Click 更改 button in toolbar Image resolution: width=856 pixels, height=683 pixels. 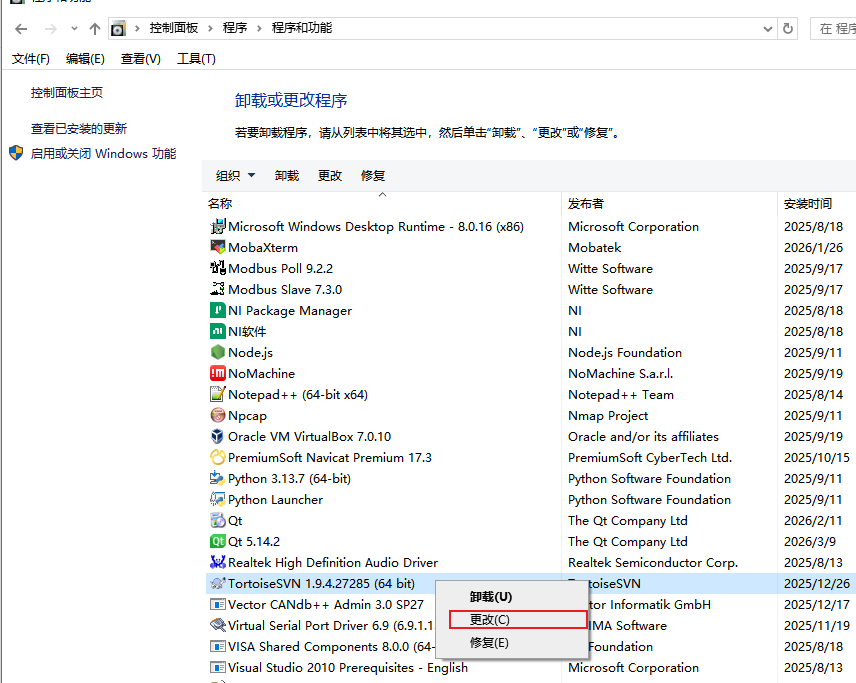pos(330,176)
